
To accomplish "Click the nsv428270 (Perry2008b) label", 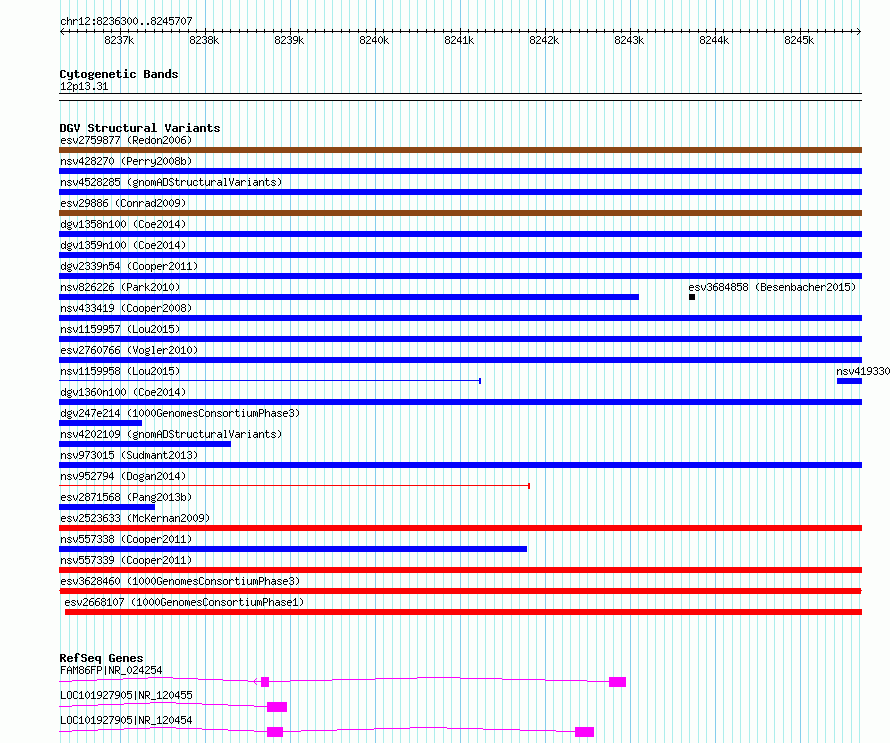I will click(x=126, y=161).
